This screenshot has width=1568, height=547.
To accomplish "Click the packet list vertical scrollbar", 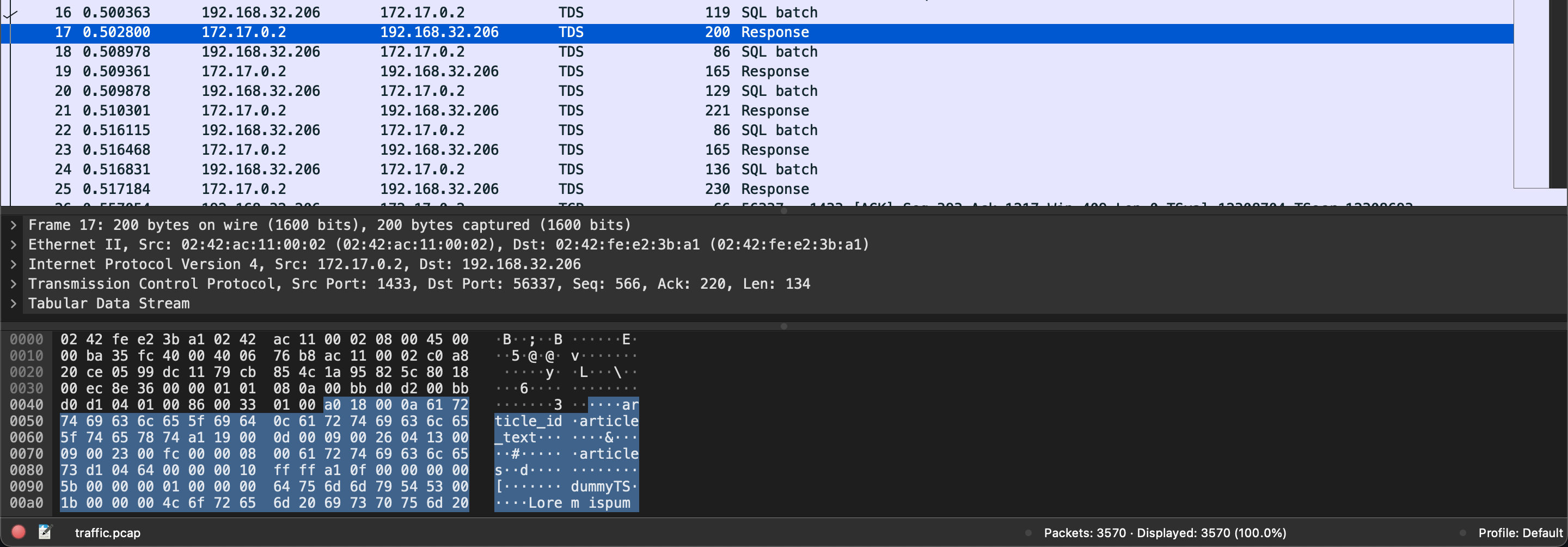I will click(x=1558, y=92).
